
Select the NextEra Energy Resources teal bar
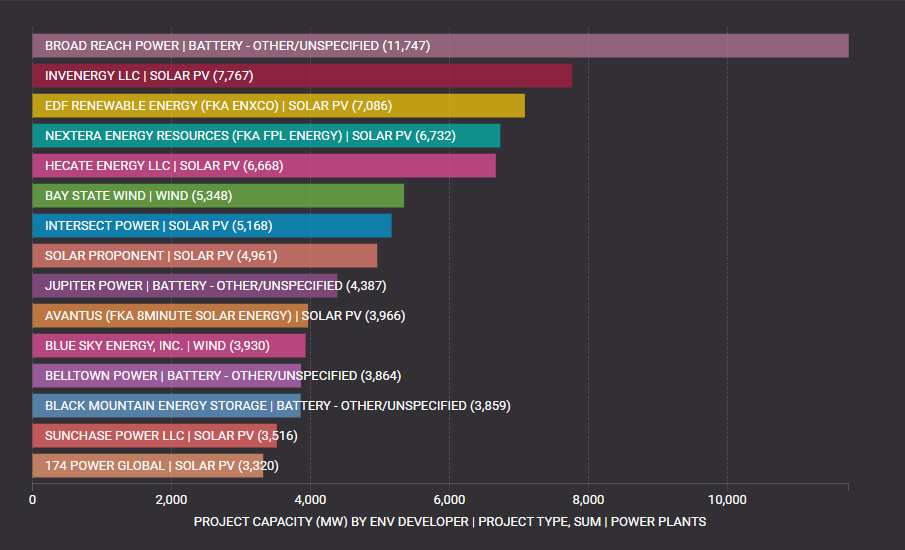pyautogui.click(x=266, y=136)
